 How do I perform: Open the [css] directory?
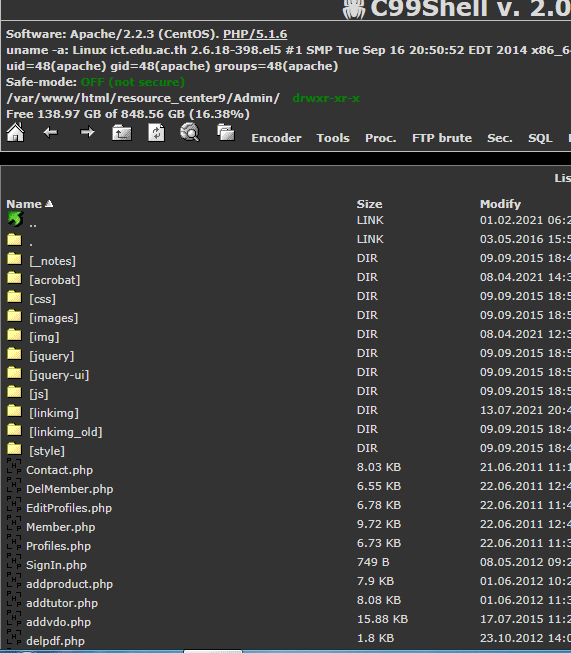pos(42,299)
